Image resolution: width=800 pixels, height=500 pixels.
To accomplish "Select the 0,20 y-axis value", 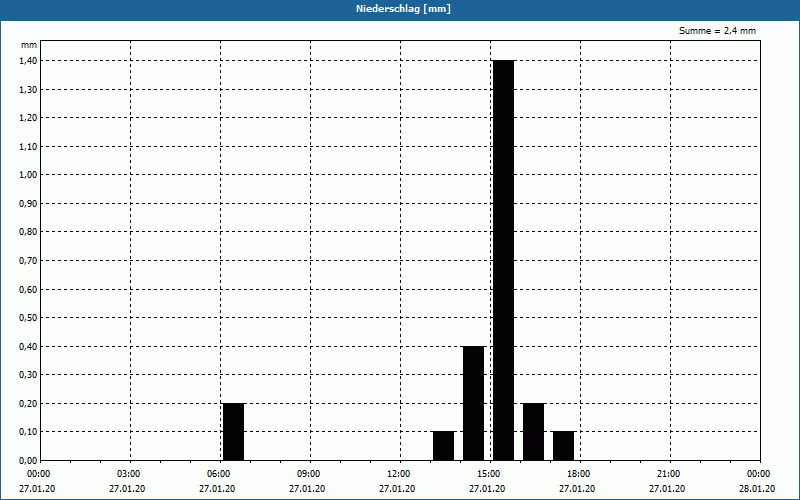I will 29,404.
